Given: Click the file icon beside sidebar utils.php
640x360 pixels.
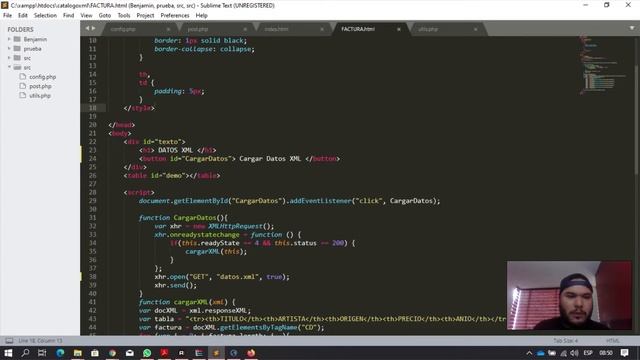Looking at the screenshot, I should coord(23,95).
